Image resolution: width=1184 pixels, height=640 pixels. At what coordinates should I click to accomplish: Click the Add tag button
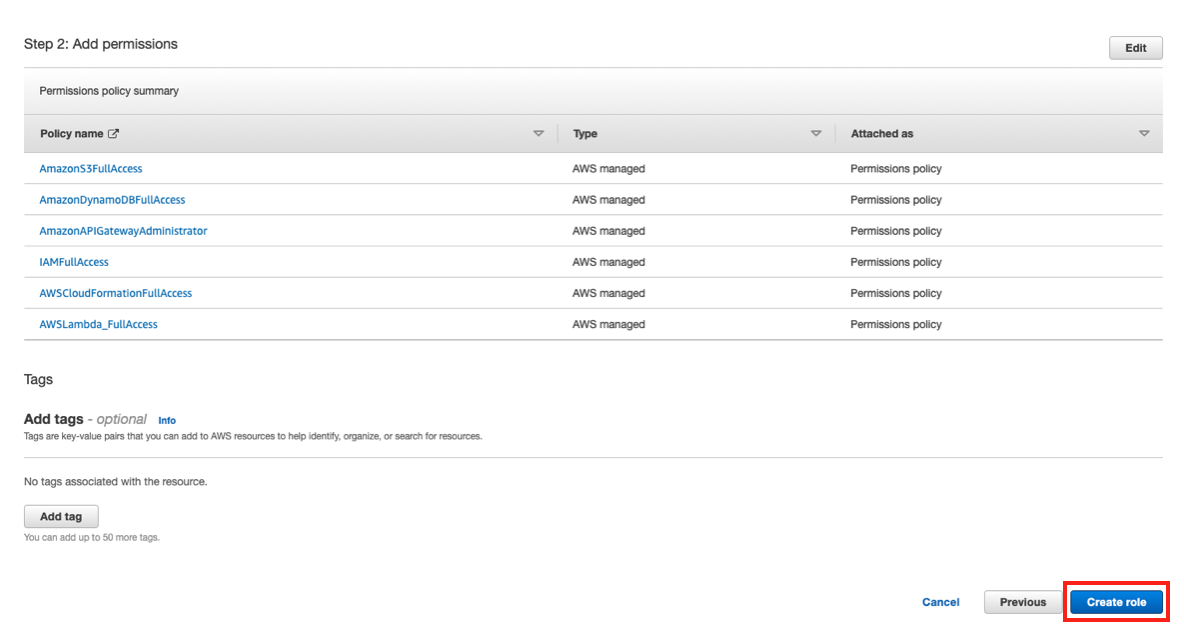tap(61, 516)
